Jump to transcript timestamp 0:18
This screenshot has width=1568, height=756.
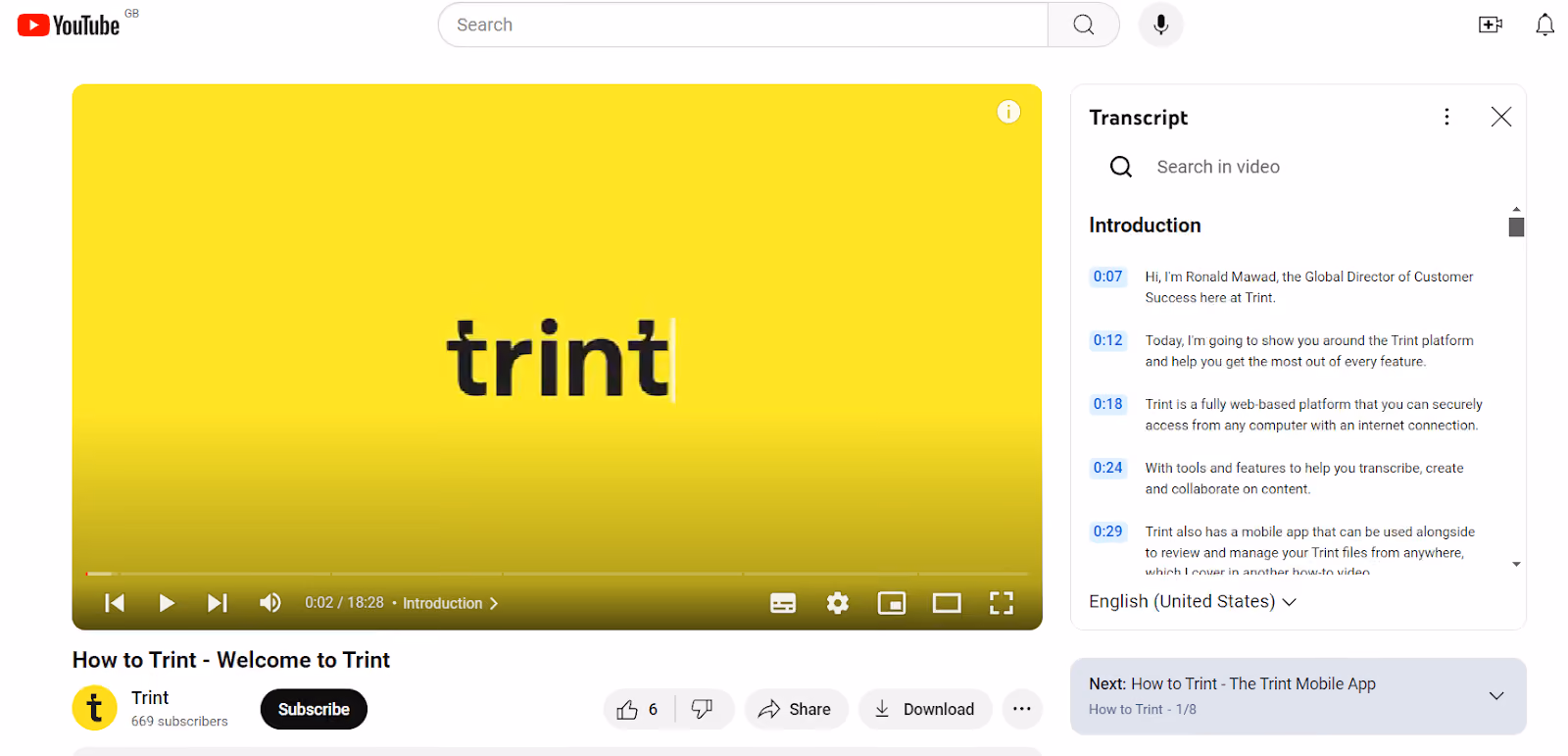1108,404
